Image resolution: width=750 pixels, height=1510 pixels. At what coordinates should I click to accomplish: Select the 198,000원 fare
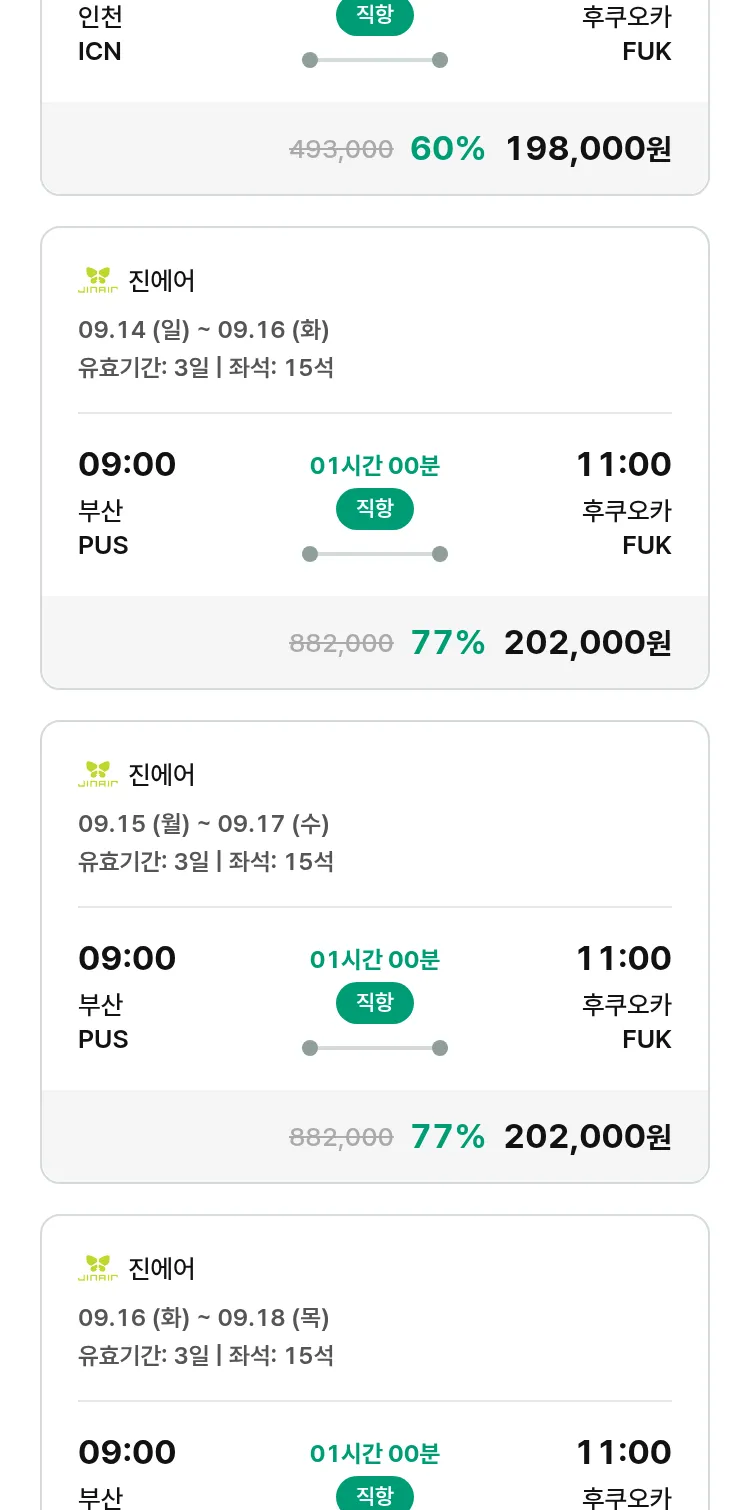pos(588,149)
